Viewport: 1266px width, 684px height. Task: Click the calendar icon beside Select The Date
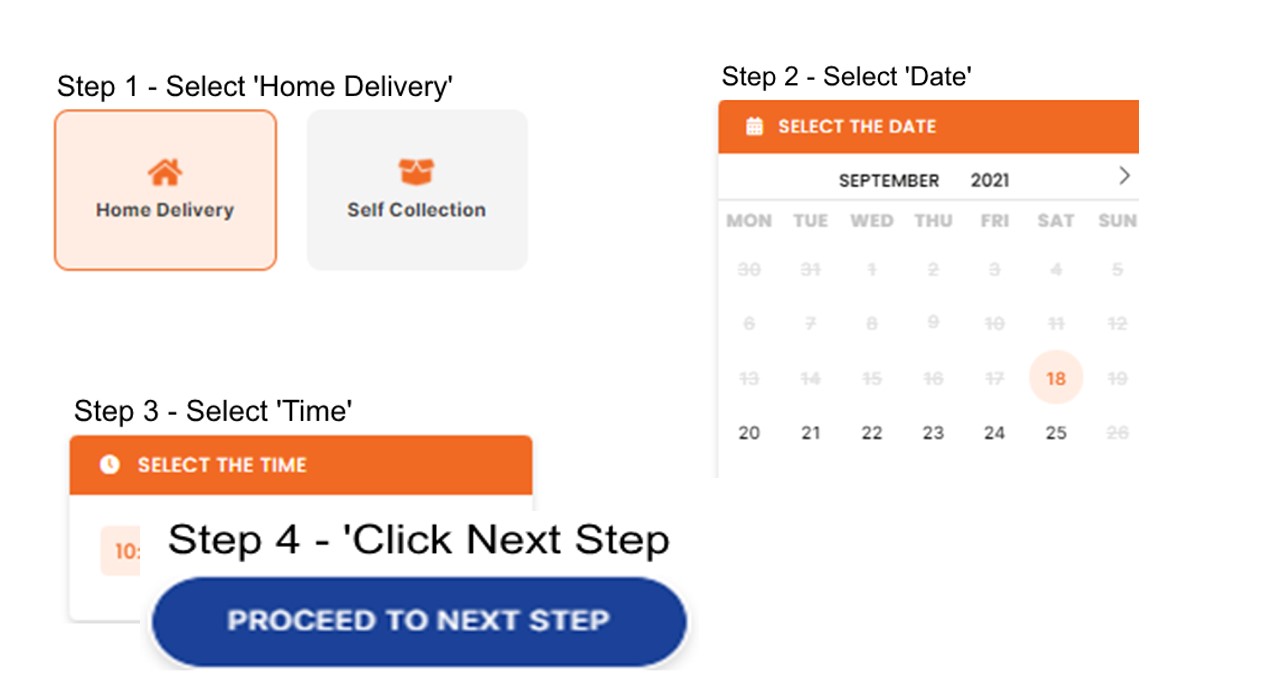coord(755,127)
